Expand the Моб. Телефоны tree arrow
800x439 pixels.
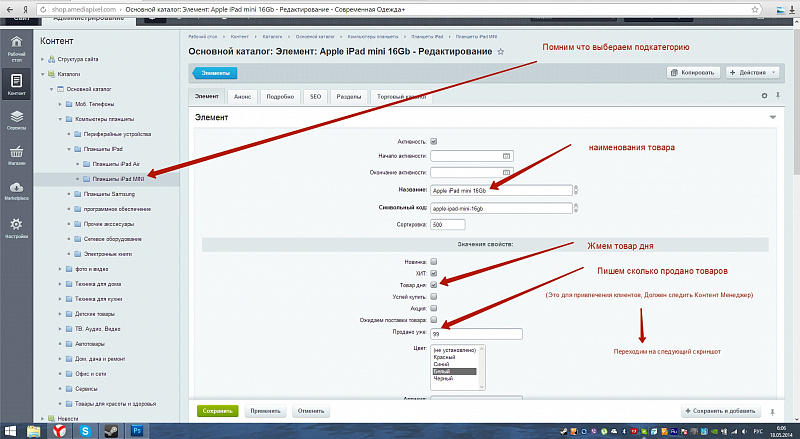click(60, 104)
